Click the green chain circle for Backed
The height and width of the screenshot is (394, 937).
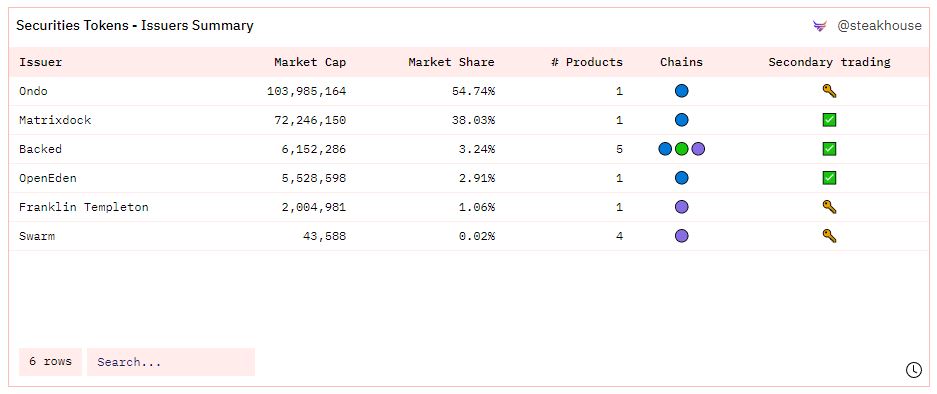[682, 149]
